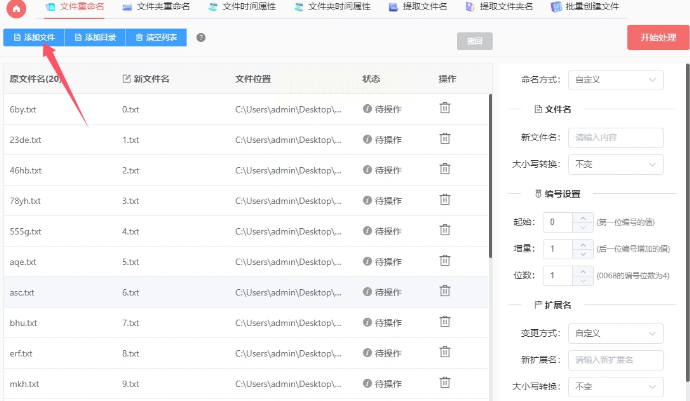
Task: Open 大小写转换 dropdown under 扩展名
Action: coord(616,386)
